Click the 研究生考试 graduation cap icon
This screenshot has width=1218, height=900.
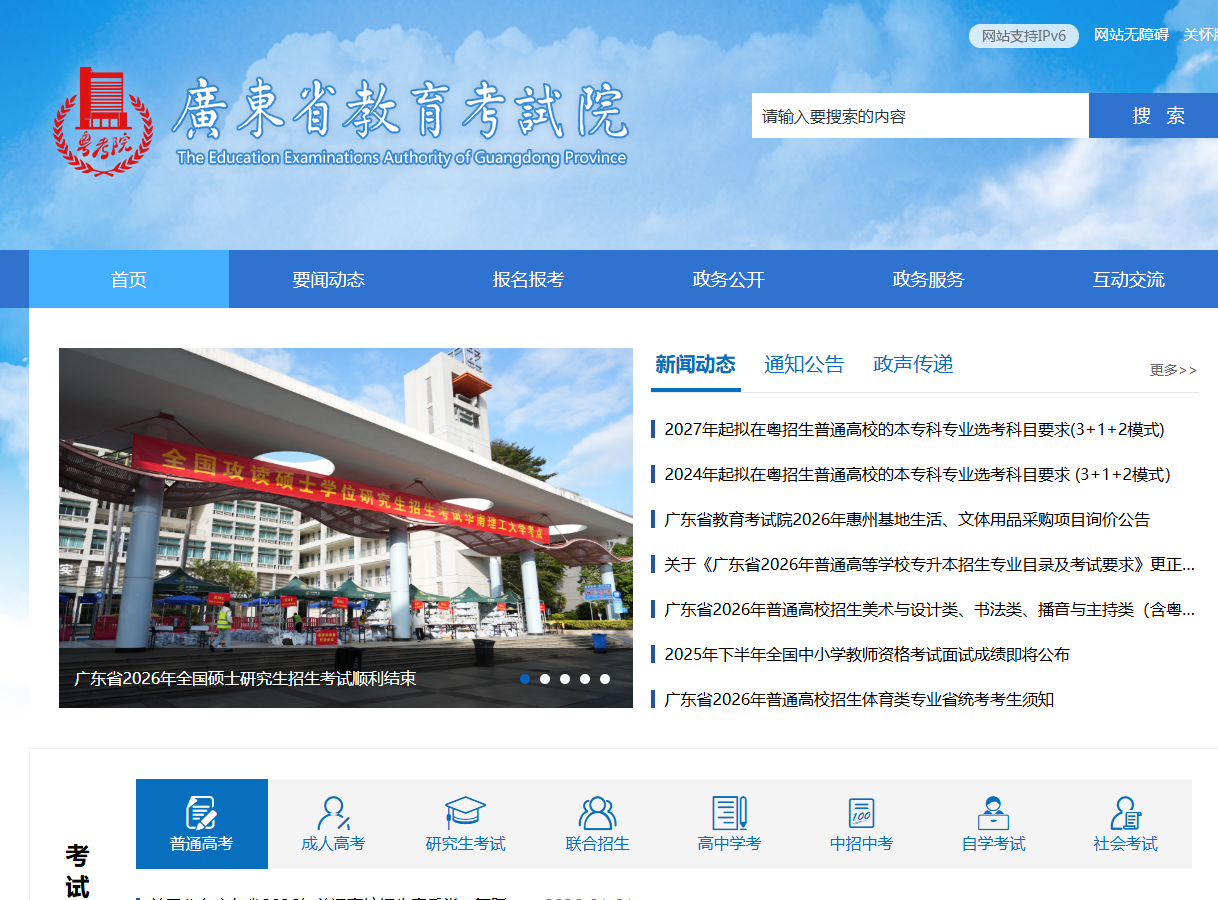[465, 811]
